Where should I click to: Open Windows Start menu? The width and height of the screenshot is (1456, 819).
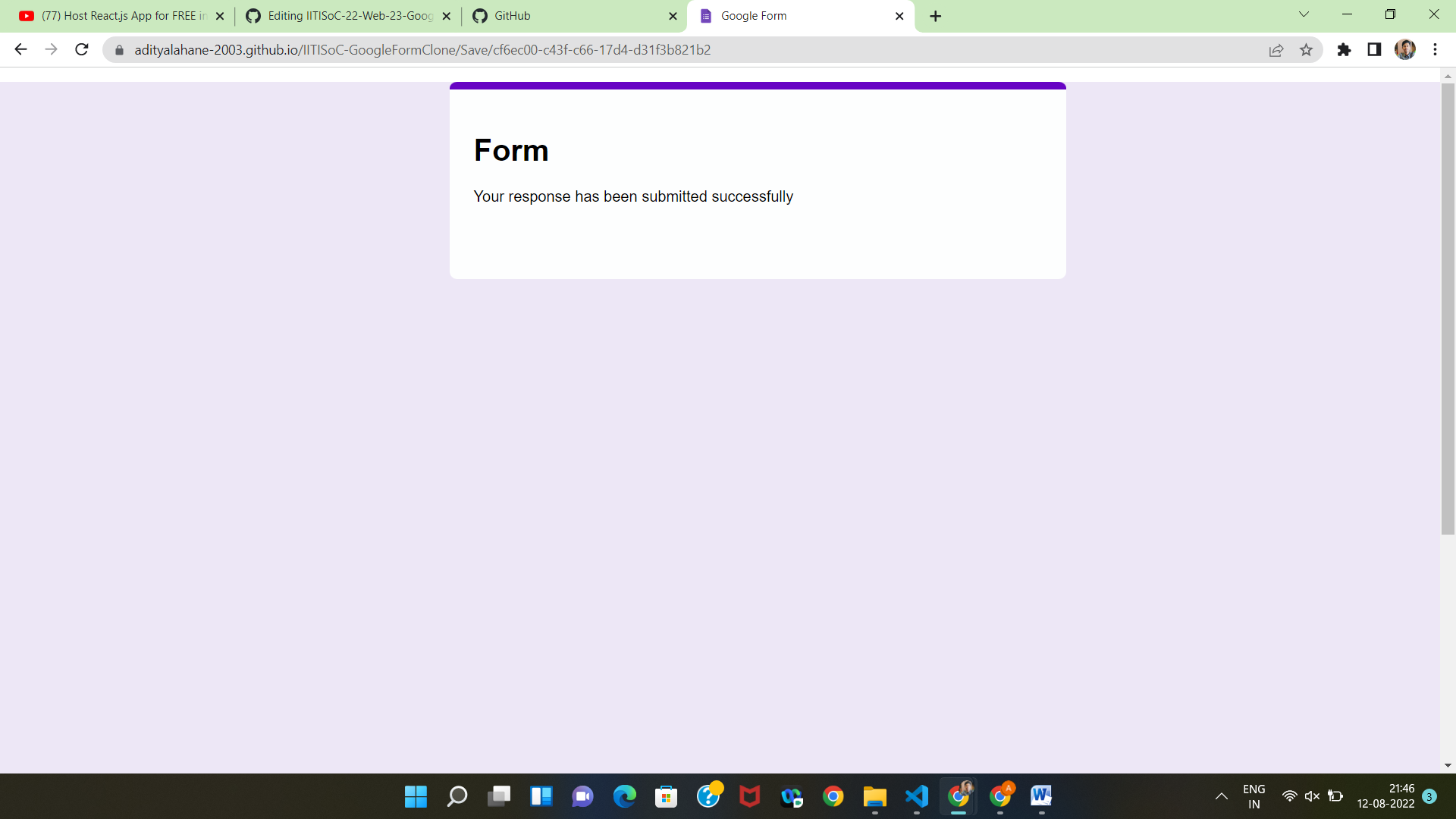click(x=416, y=796)
